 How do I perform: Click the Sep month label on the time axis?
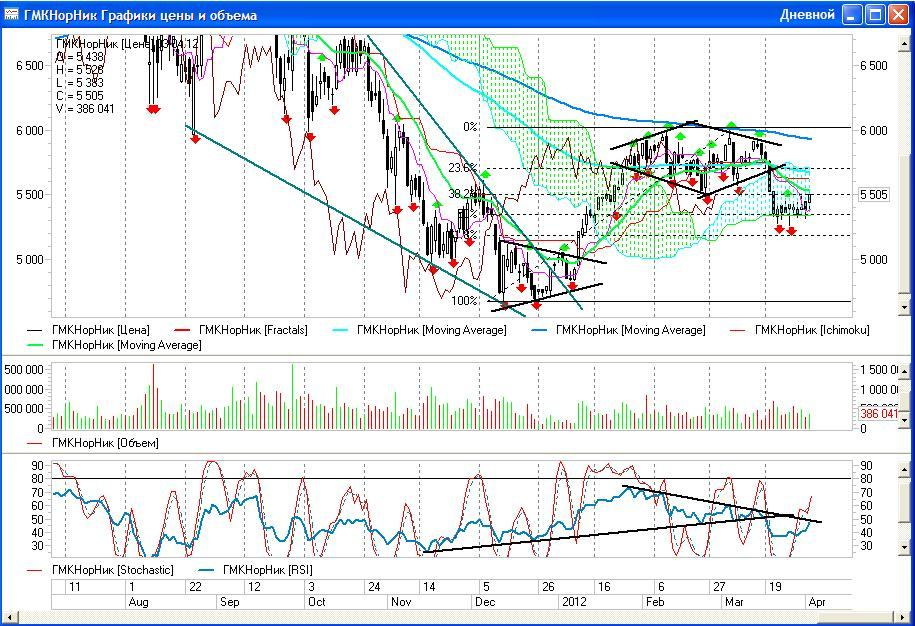(229, 602)
